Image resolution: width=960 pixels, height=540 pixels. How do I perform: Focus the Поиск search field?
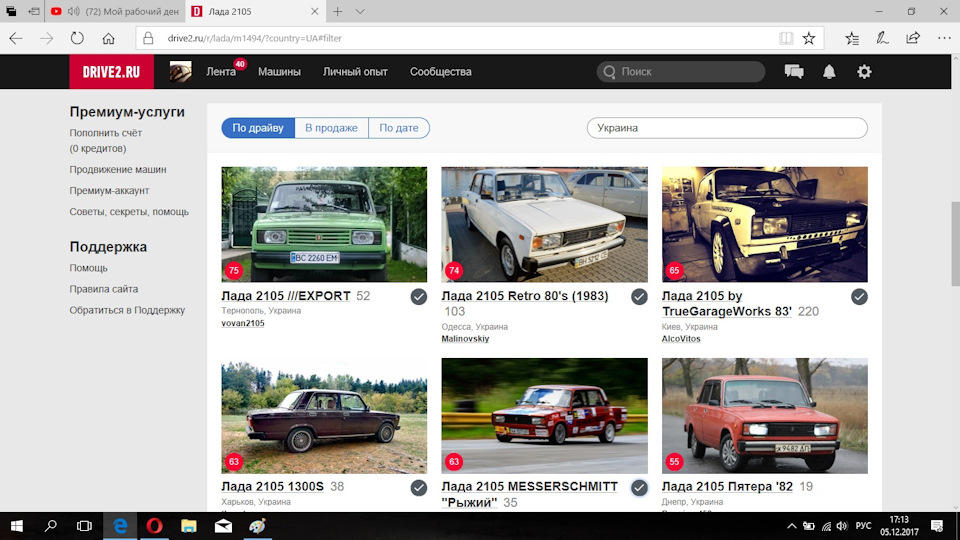point(681,72)
